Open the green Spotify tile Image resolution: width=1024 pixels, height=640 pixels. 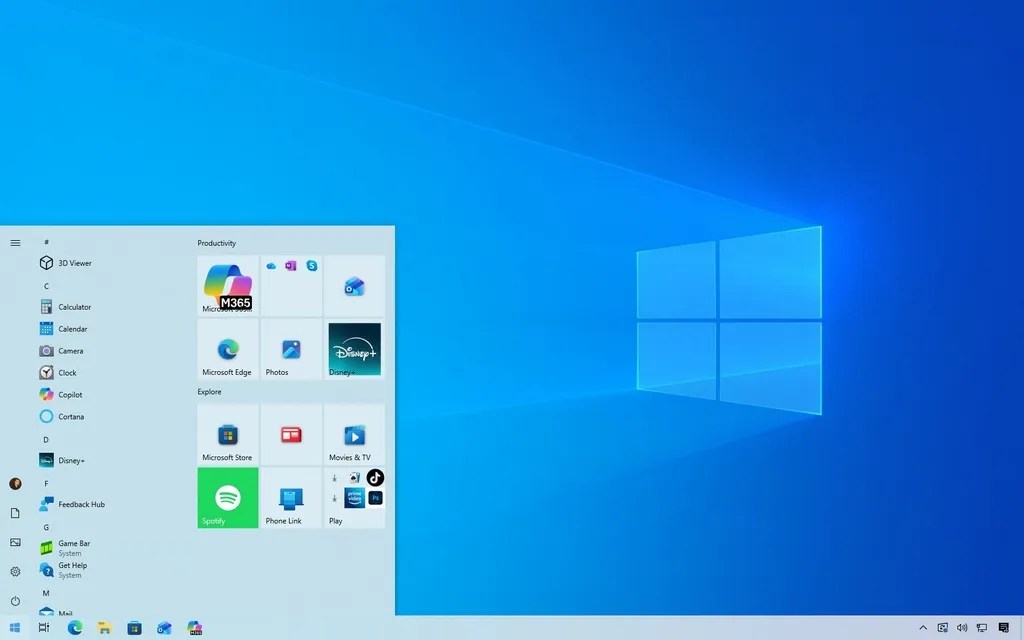coord(228,498)
